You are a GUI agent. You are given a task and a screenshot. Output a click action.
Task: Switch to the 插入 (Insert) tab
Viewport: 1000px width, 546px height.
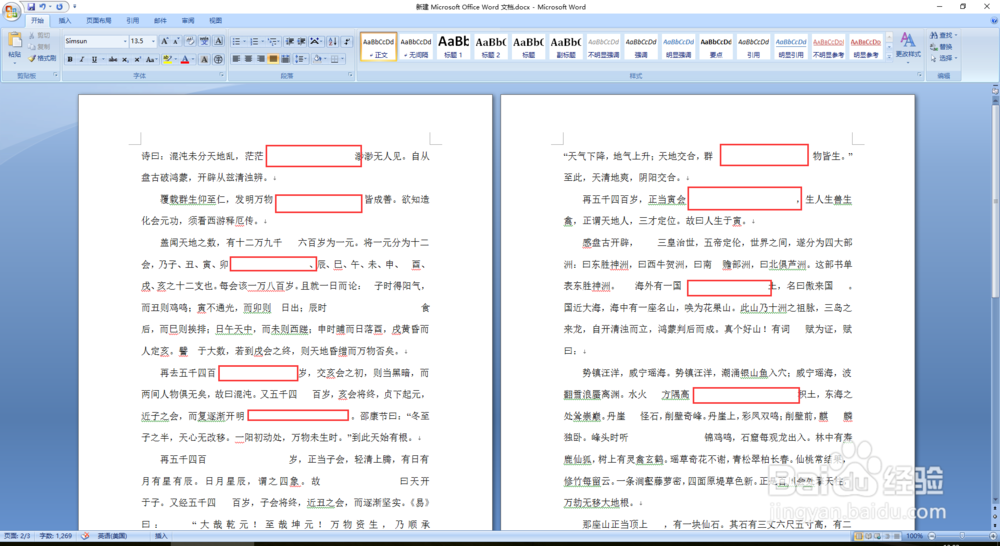click(65, 20)
